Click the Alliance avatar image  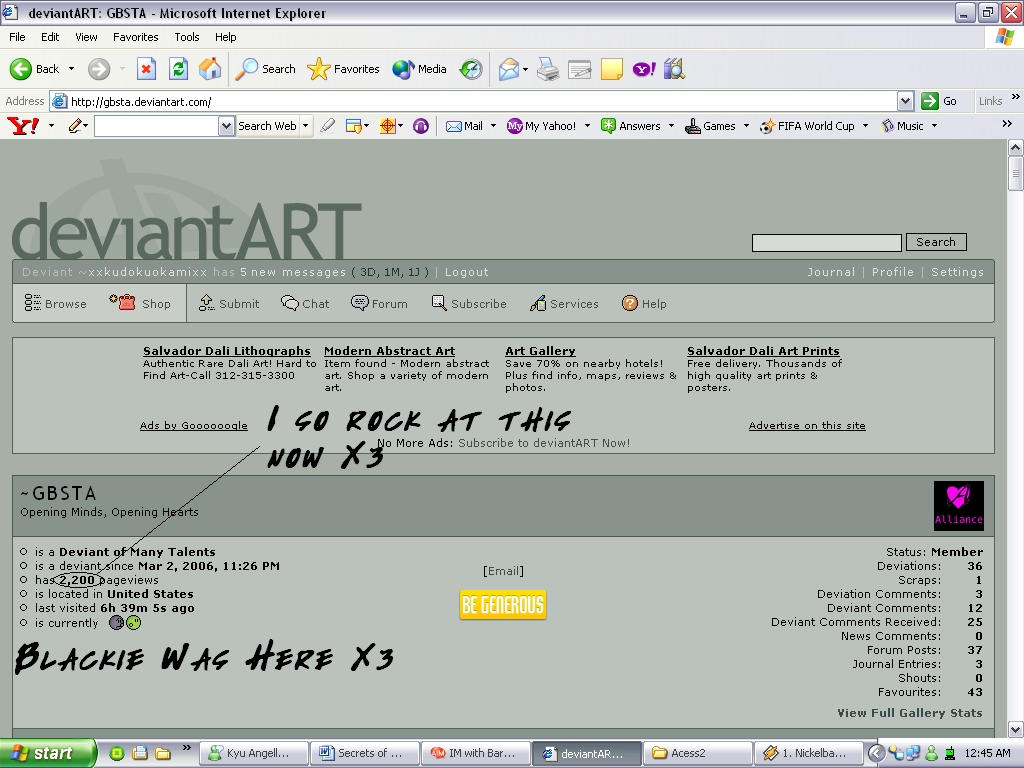click(x=959, y=505)
